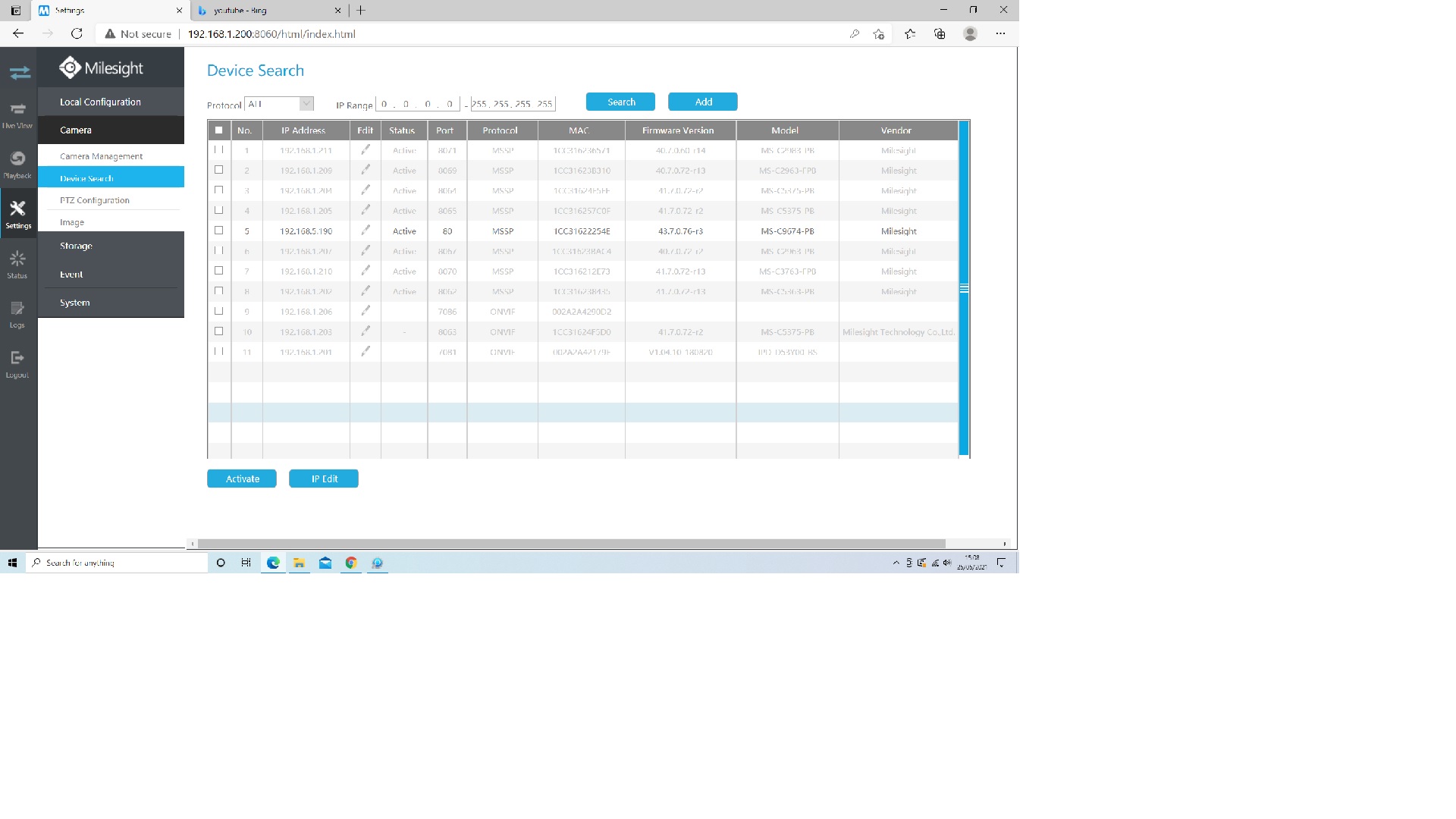Click the edit pencil for row 9
The width and height of the screenshot is (1456, 819).
366,311
